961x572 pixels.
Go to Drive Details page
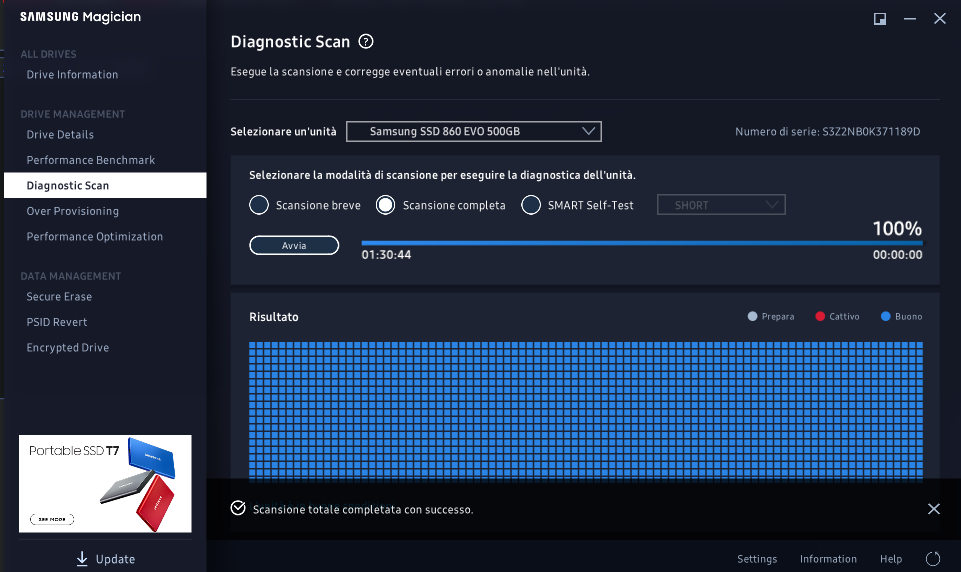[x=60, y=135]
